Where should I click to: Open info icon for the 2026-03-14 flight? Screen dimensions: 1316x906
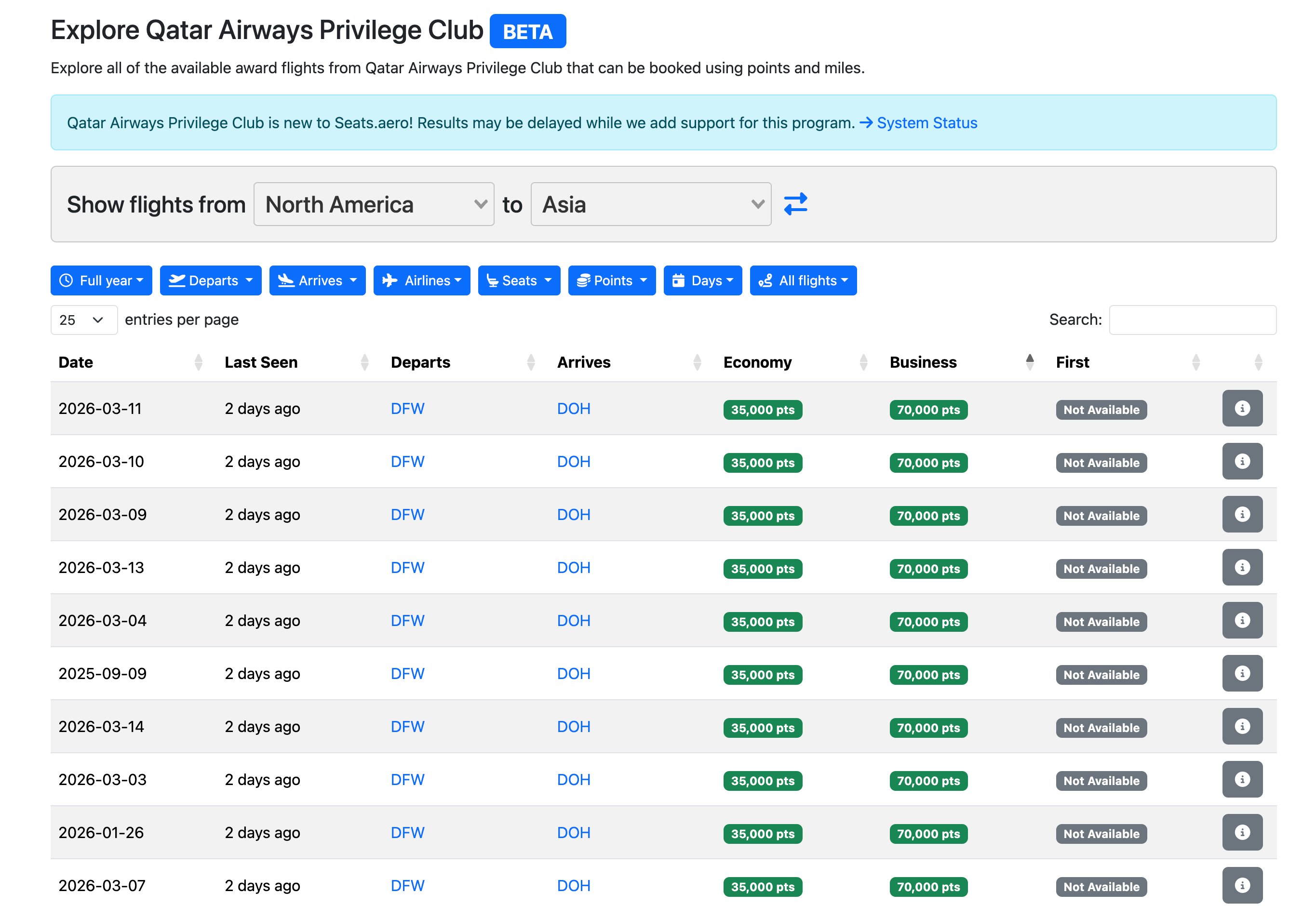tap(1242, 727)
